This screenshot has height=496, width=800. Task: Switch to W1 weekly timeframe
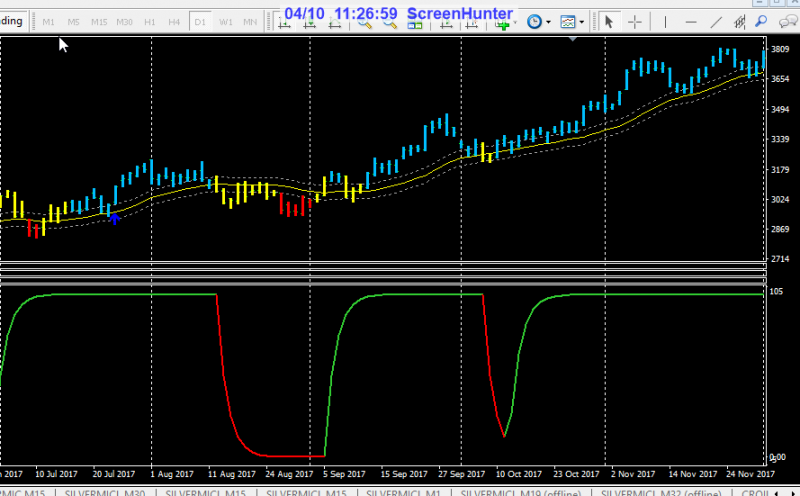click(226, 22)
